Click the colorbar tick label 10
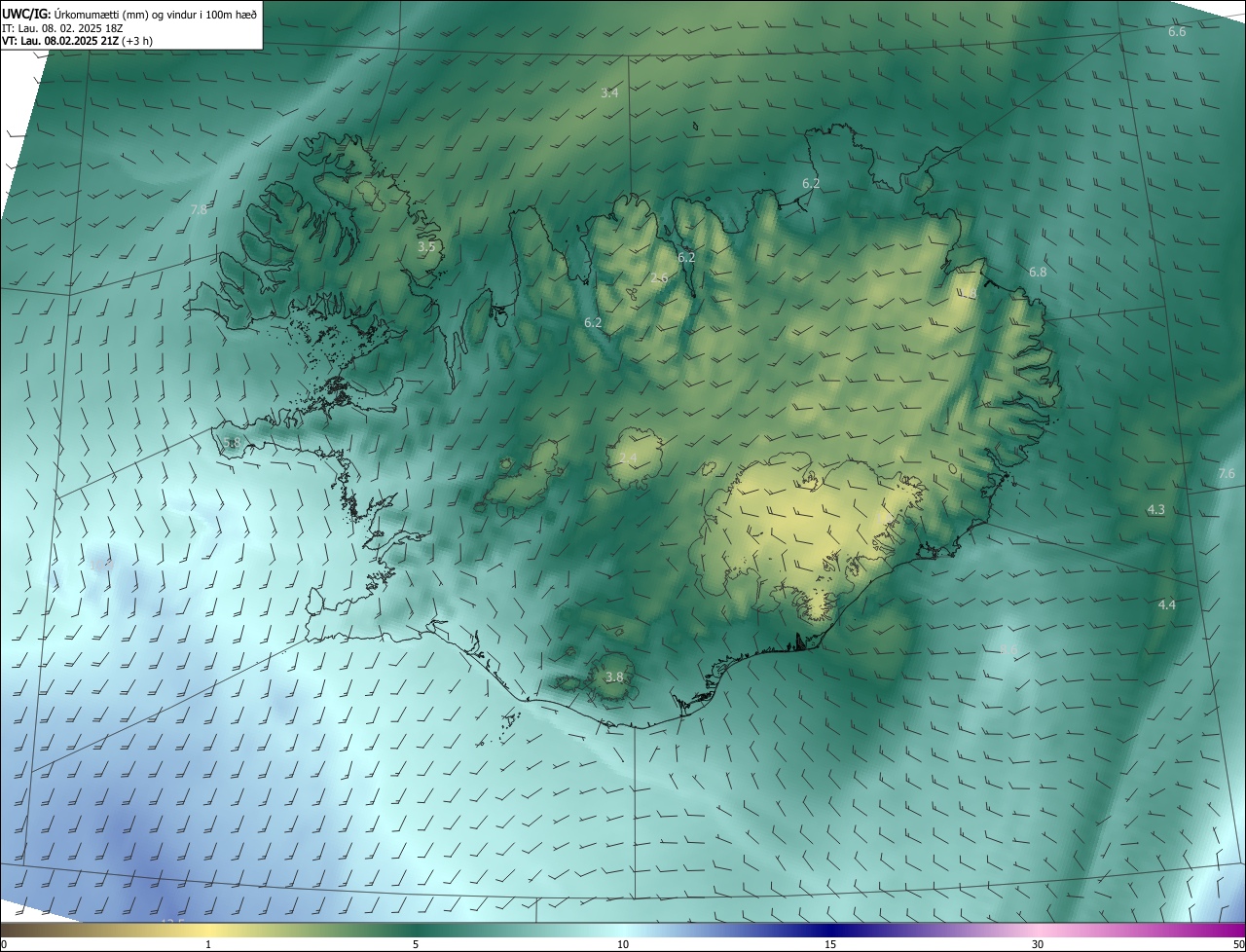The height and width of the screenshot is (952, 1246). coord(623,944)
